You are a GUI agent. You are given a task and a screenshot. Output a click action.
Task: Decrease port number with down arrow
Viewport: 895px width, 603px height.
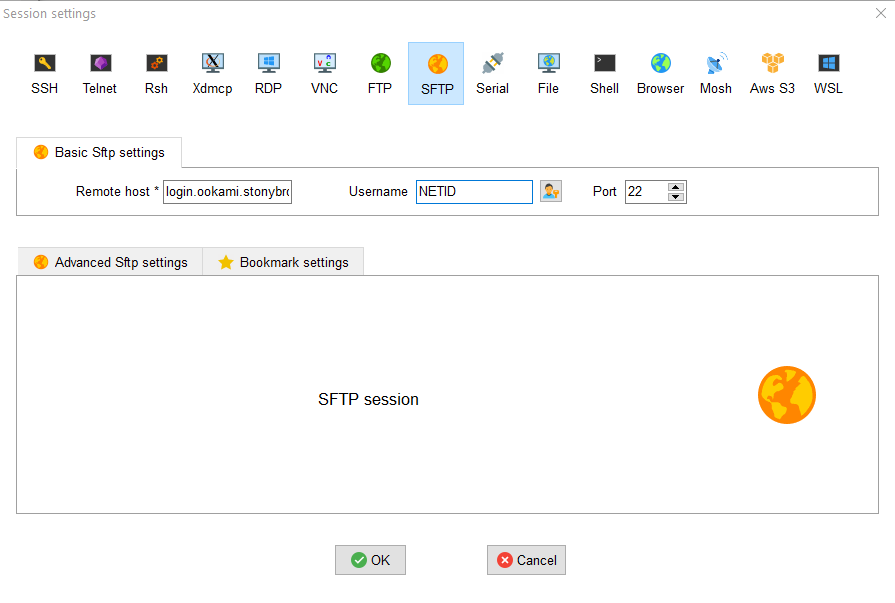coord(676,196)
